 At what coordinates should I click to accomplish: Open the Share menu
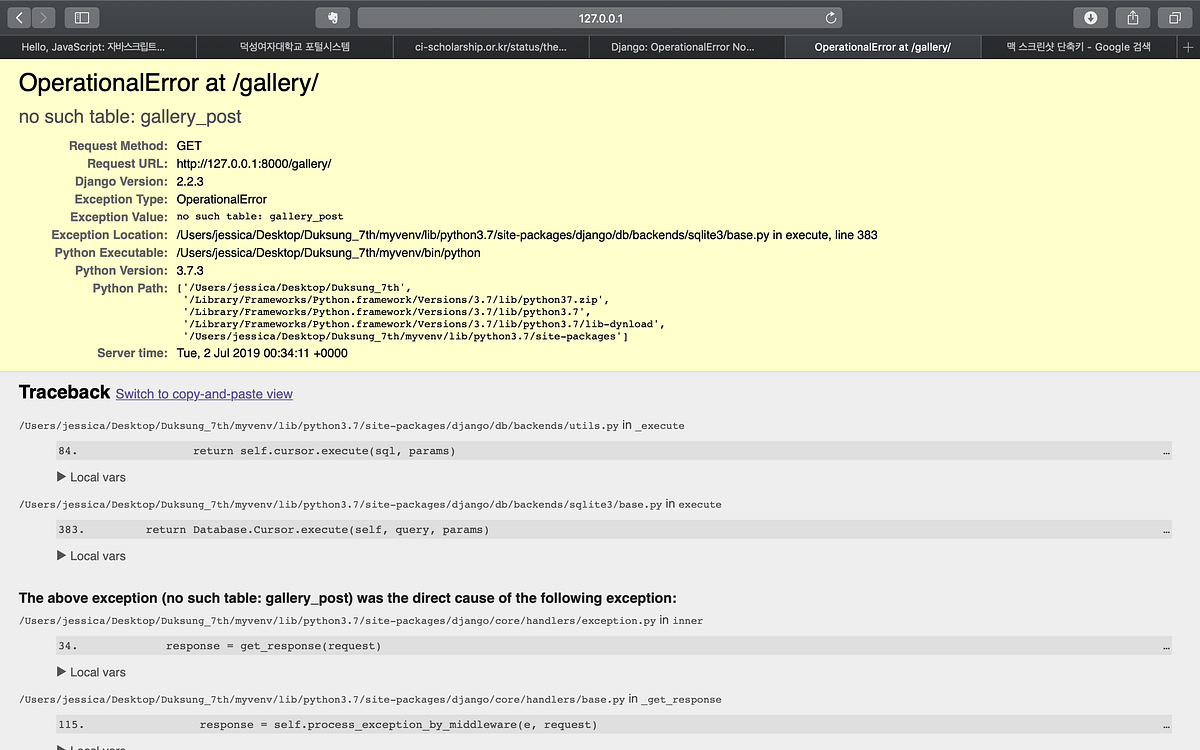coord(1133,17)
